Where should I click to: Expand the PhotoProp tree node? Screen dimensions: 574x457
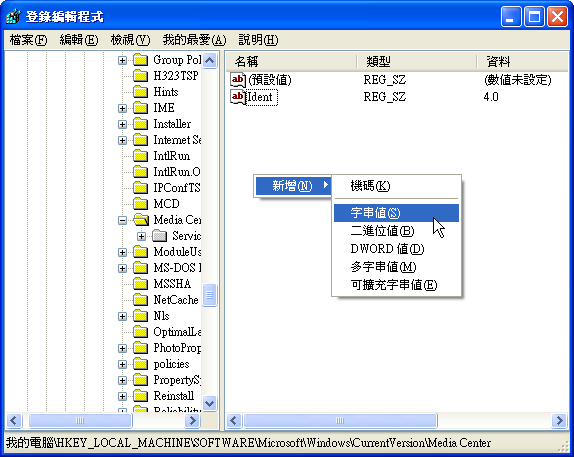(122, 348)
